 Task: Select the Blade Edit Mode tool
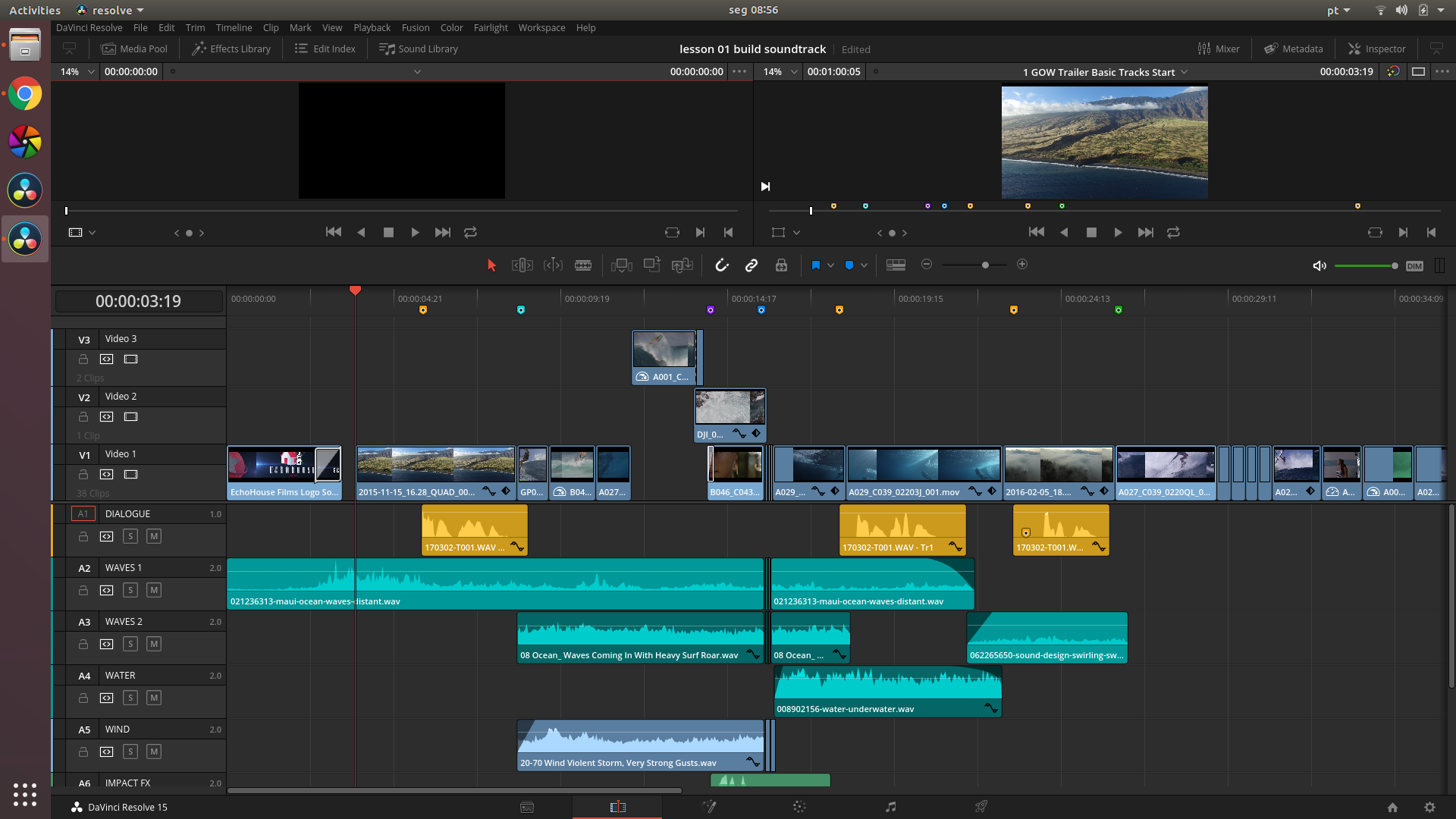coord(583,265)
